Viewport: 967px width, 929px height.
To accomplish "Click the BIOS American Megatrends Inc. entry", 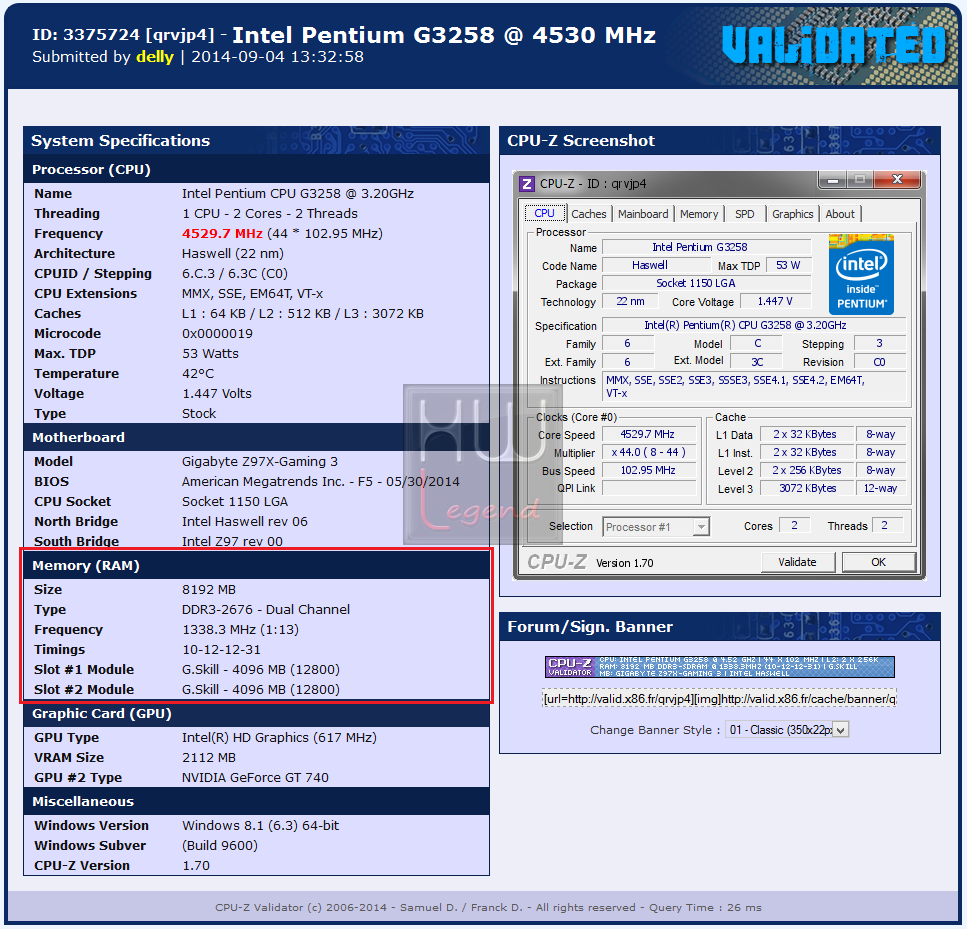I will (x=321, y=482).
